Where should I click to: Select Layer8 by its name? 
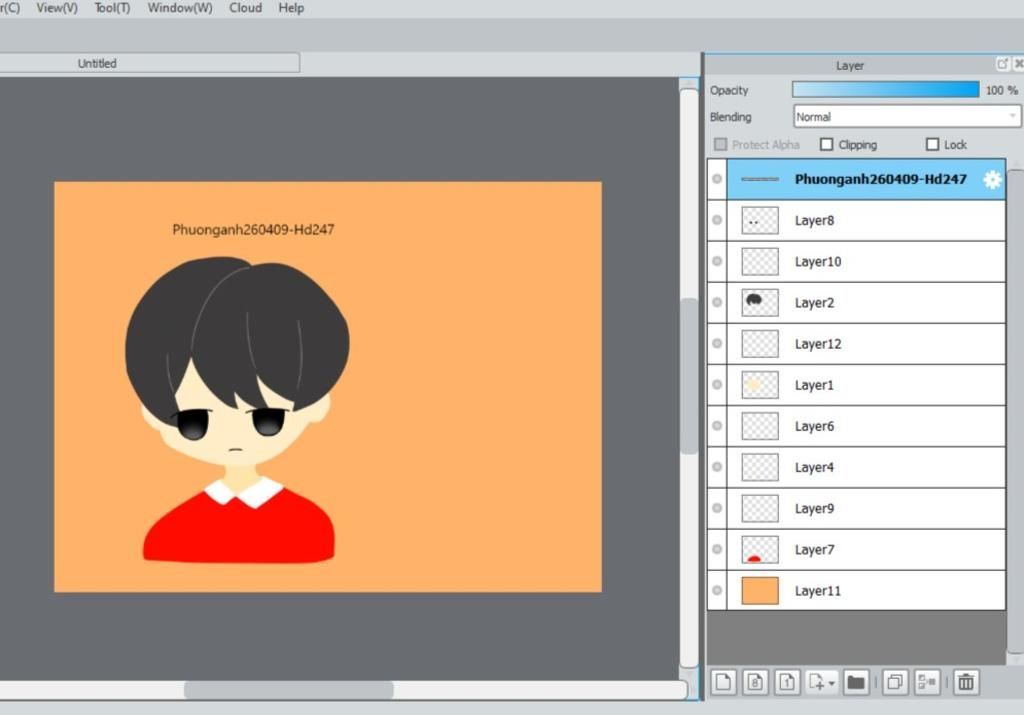[814, 221]
